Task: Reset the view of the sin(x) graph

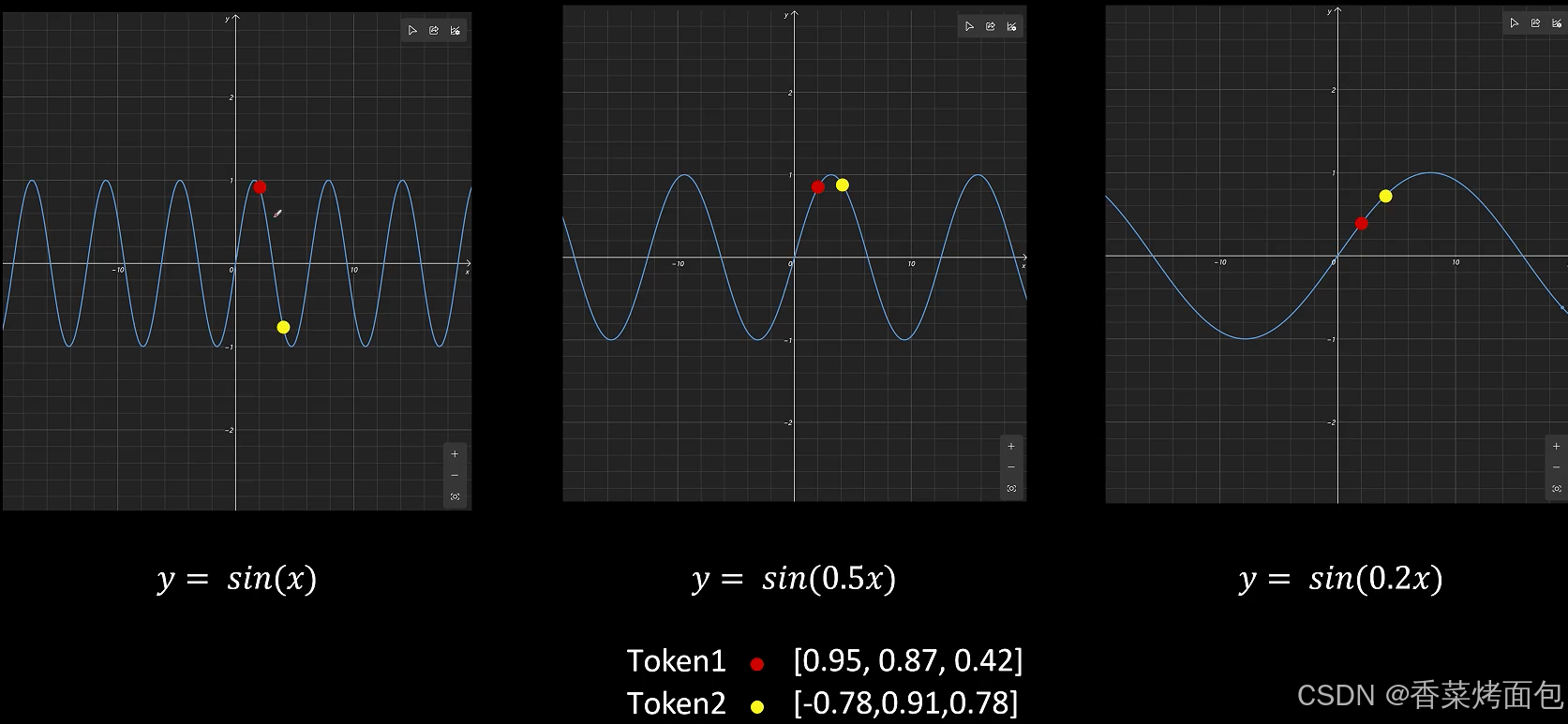Action: pyautogui.click(x=455, y=497)
